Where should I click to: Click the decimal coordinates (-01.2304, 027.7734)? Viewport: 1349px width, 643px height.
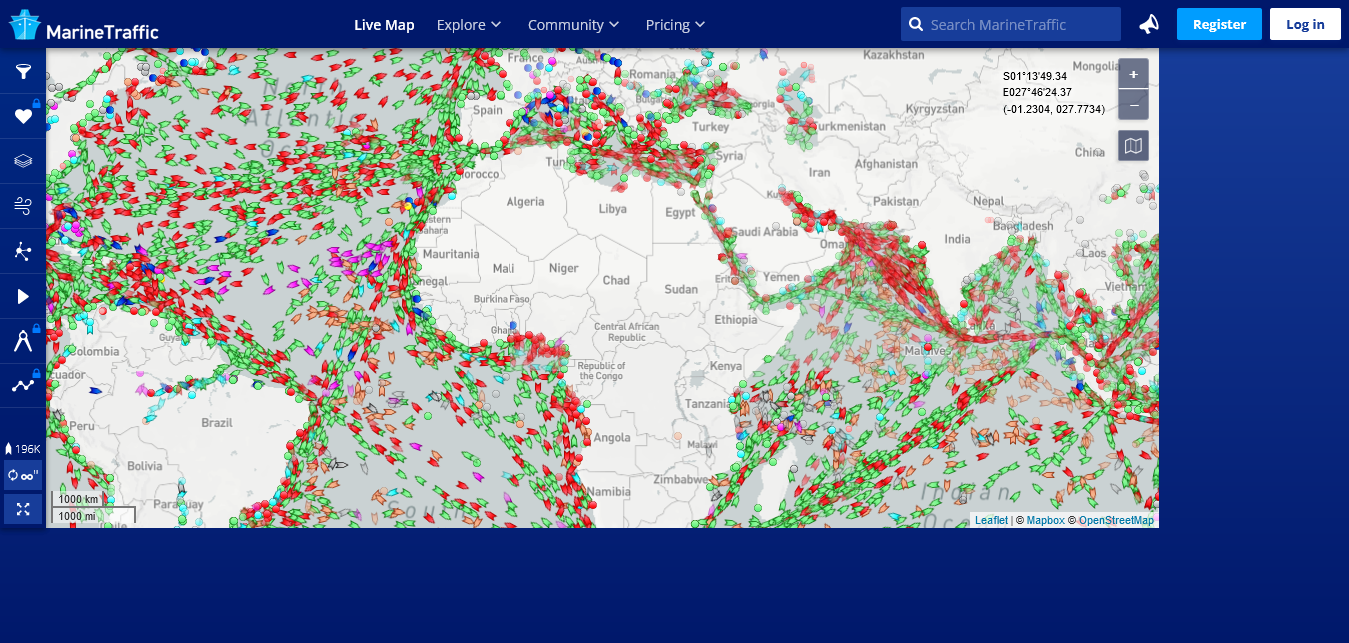[1054, 109]
